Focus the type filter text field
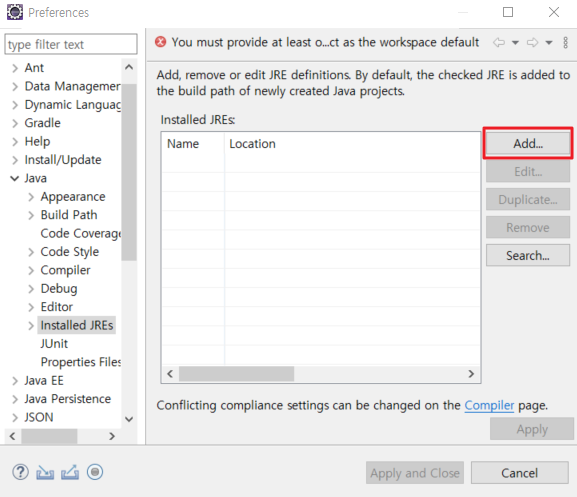577x497 pixels. click(71, 44)
